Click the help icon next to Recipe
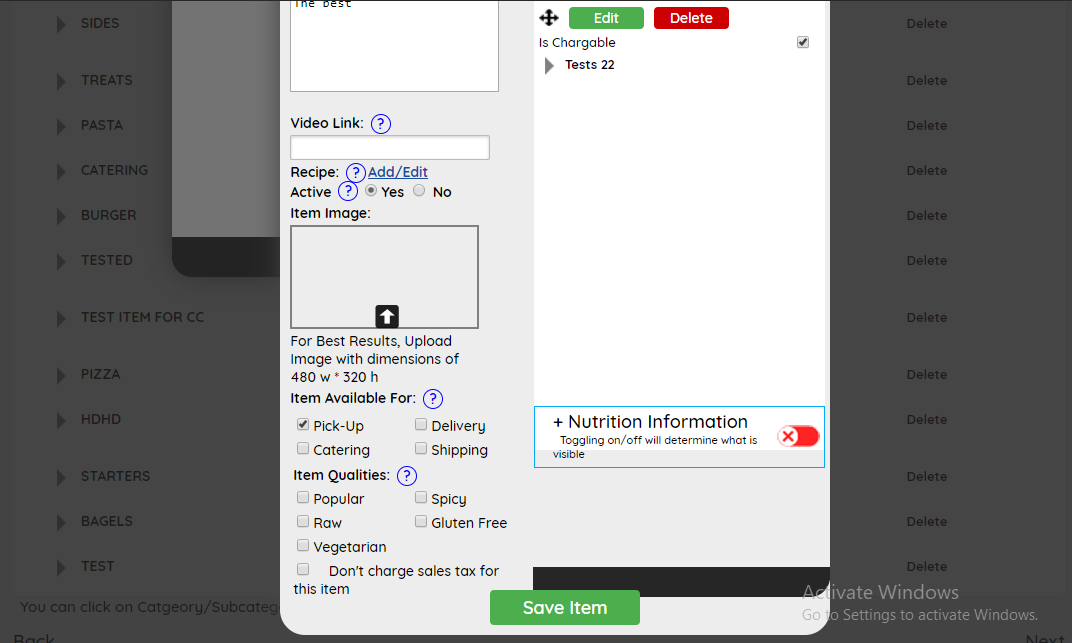 (356, 173)
